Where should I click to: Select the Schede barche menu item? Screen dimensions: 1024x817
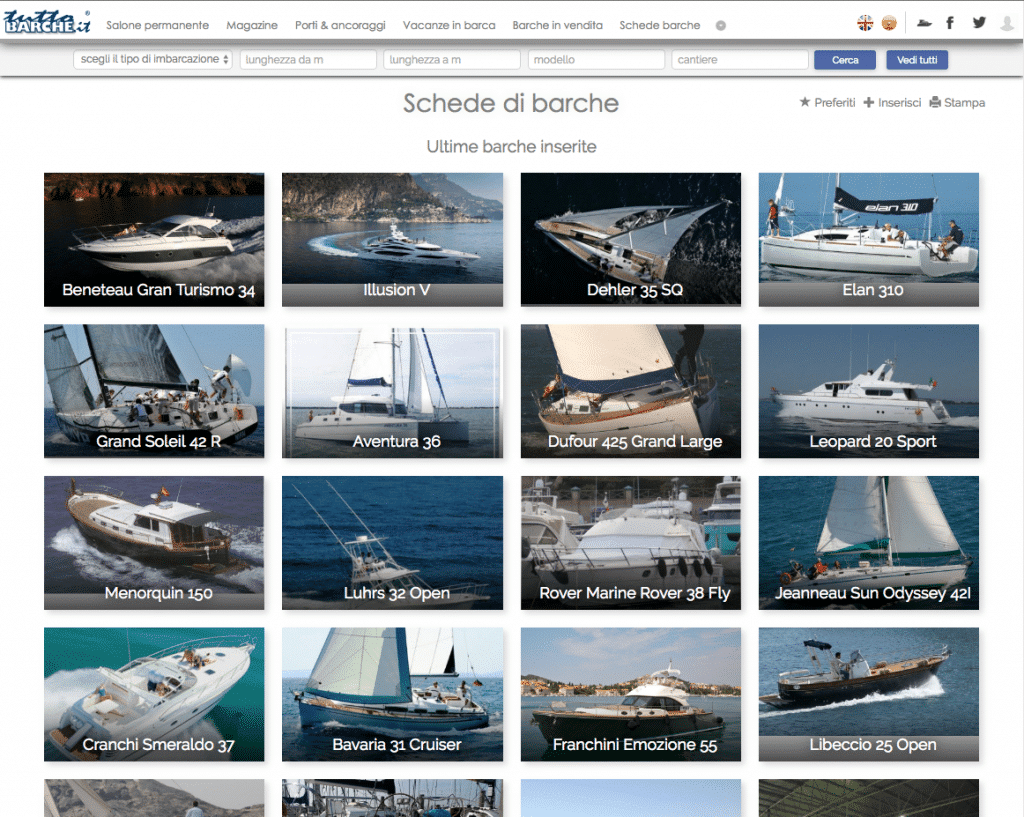[660, 25]
